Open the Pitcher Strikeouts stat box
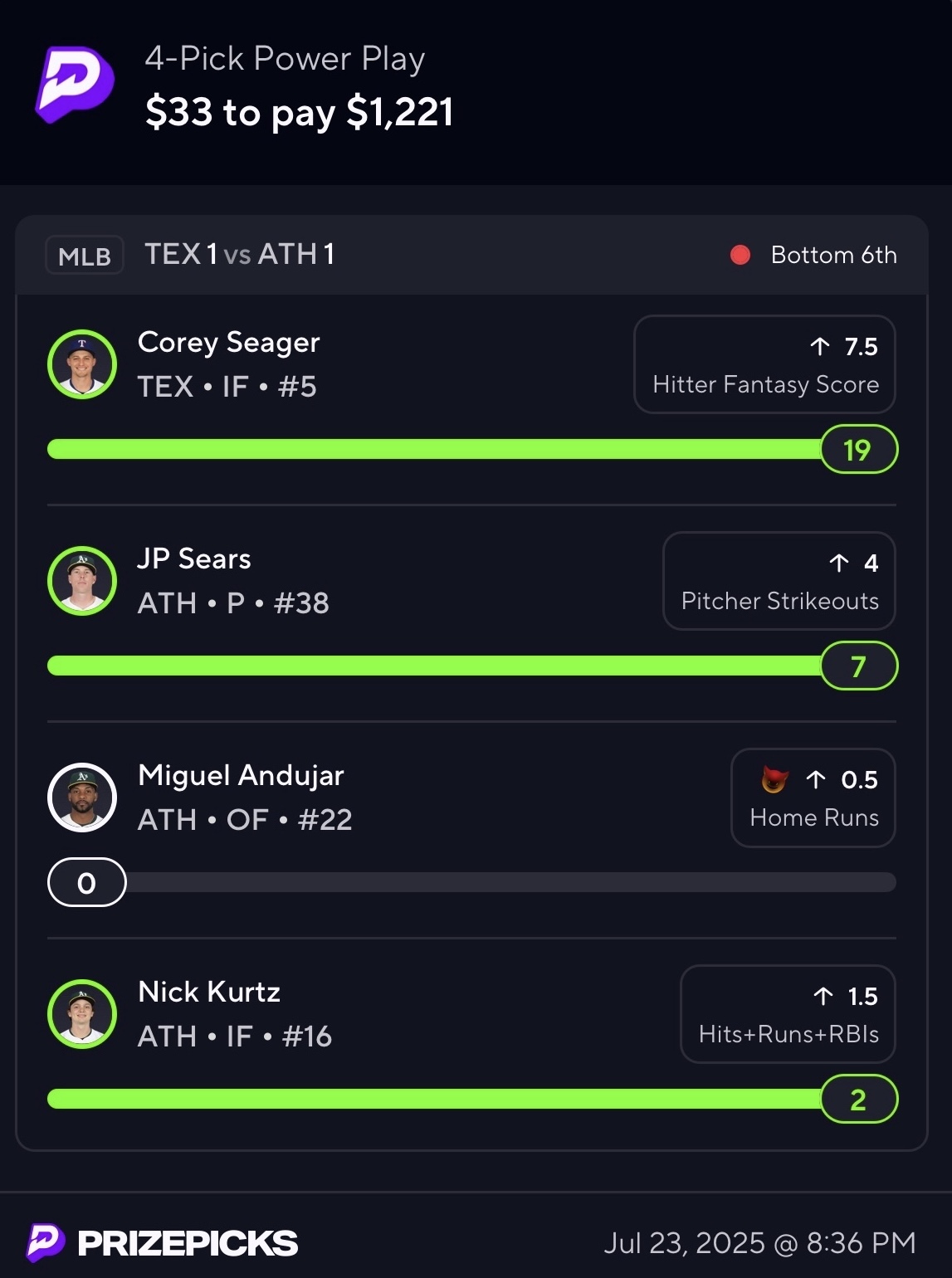This screenshot has width=952, height=1278. coord(779,581)
